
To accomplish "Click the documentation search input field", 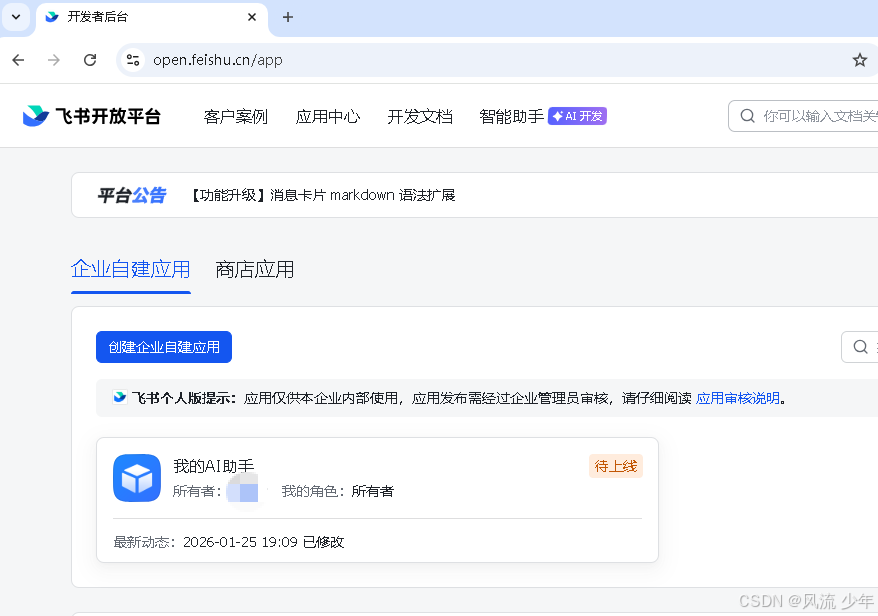I will pyautogui.click(x=815, y=116).
